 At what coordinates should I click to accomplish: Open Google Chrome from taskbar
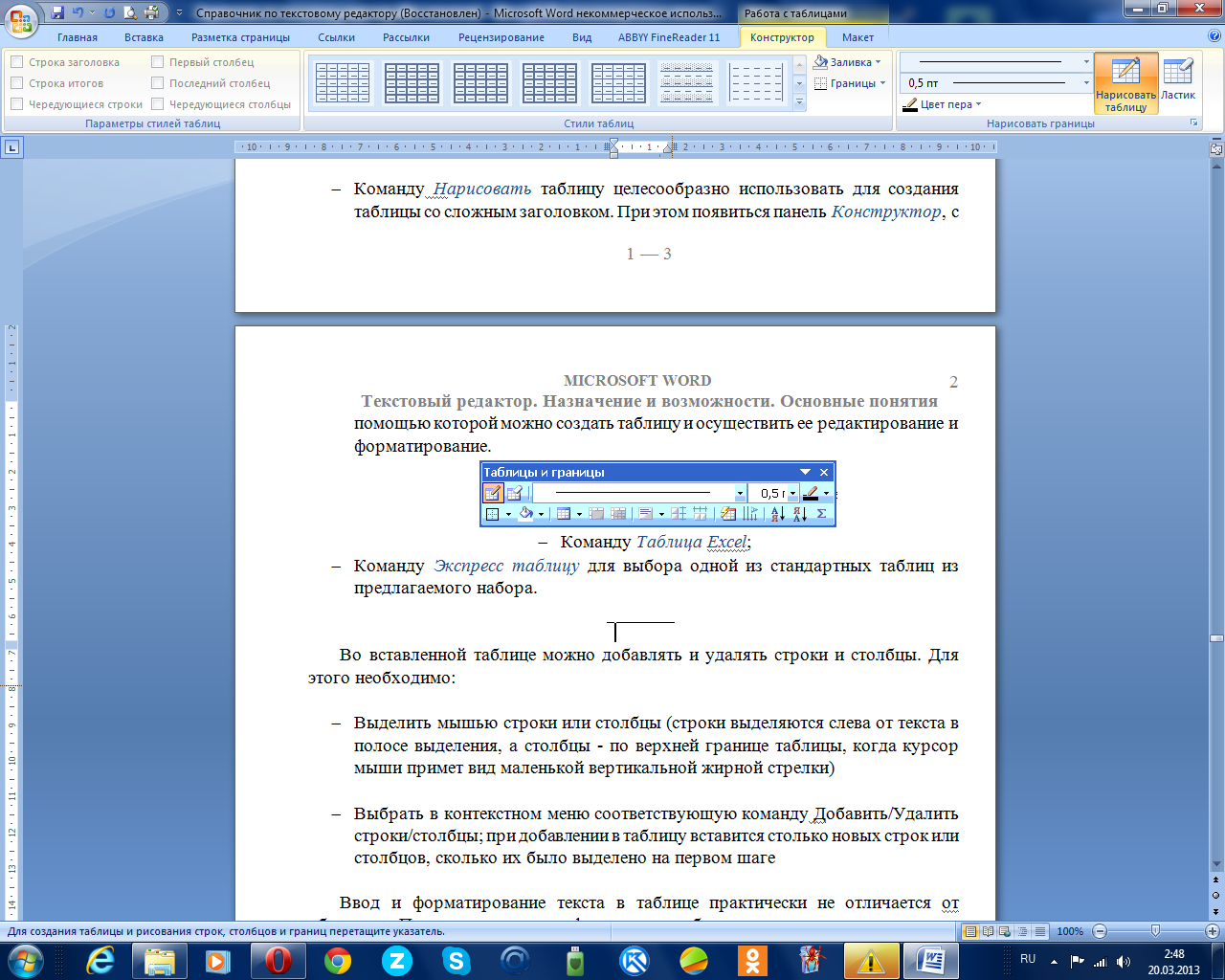pos(338,960)
